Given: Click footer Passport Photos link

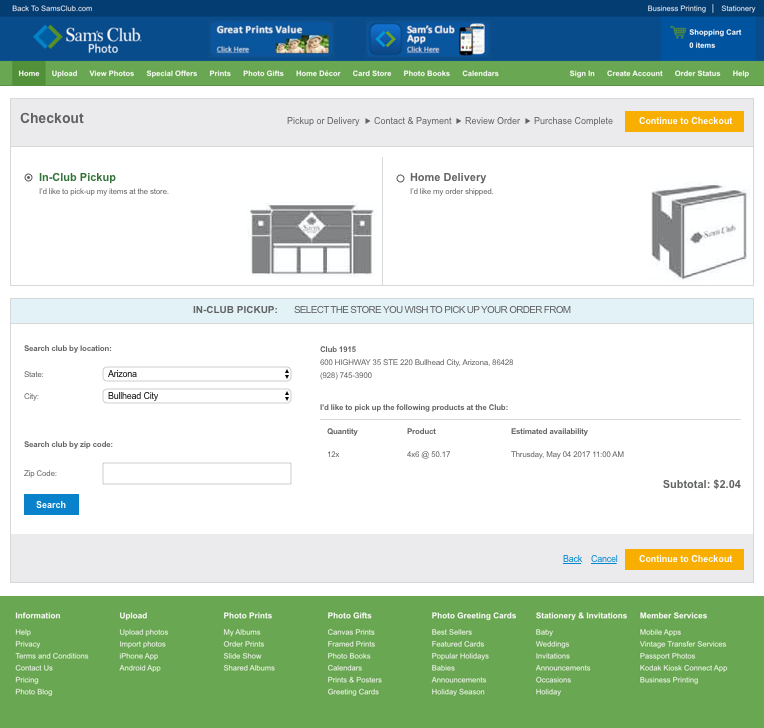Looking at the screenshot, I should (x=667, y=656).
